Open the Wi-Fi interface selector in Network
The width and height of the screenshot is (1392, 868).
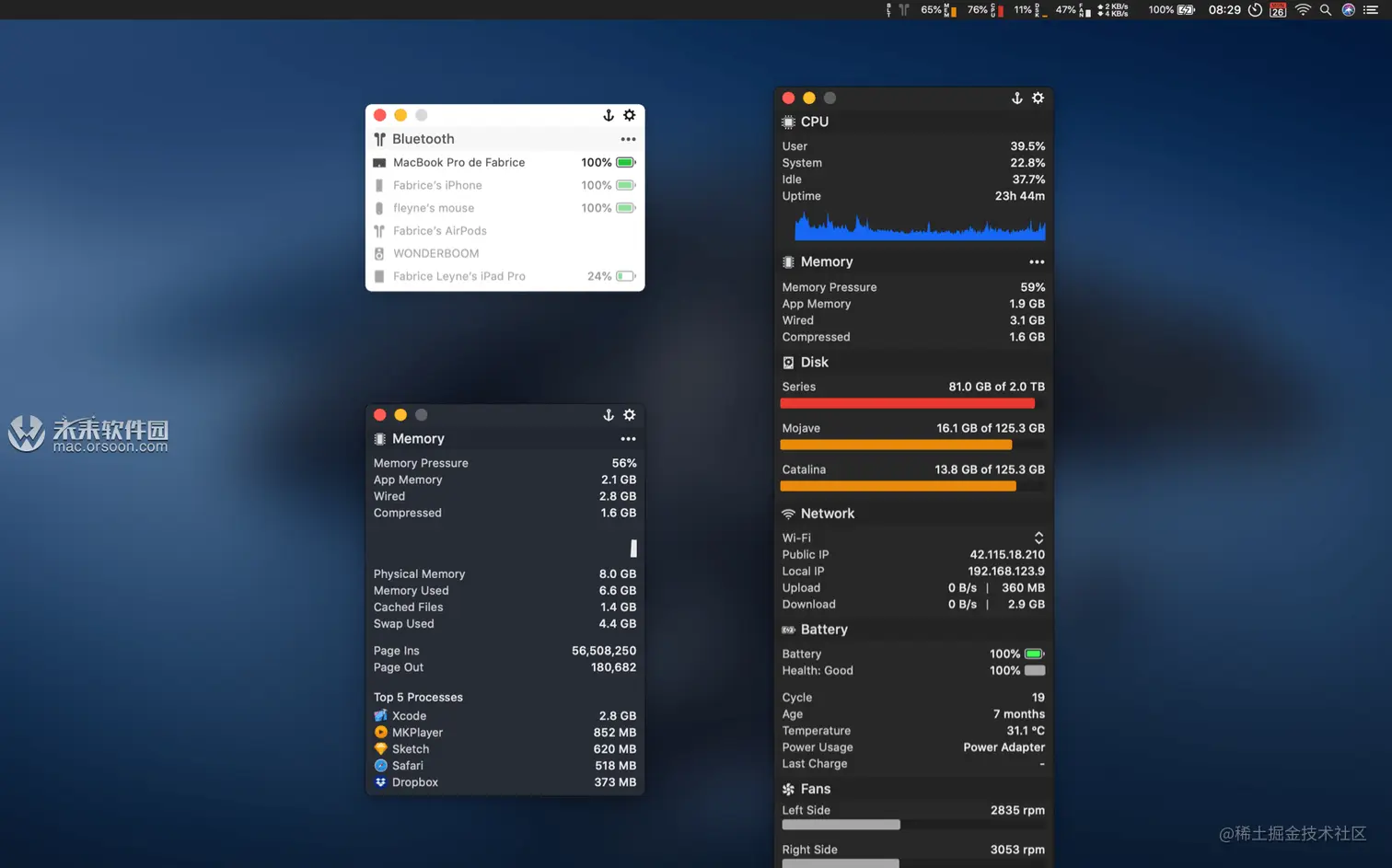pyautogui.click(x=1038, y=538)
